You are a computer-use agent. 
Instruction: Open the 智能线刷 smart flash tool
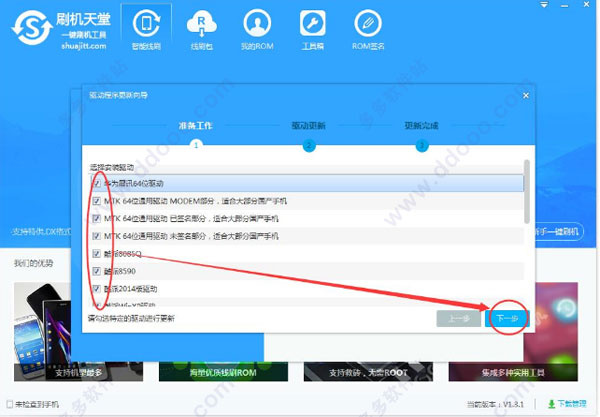click(146, 29)
